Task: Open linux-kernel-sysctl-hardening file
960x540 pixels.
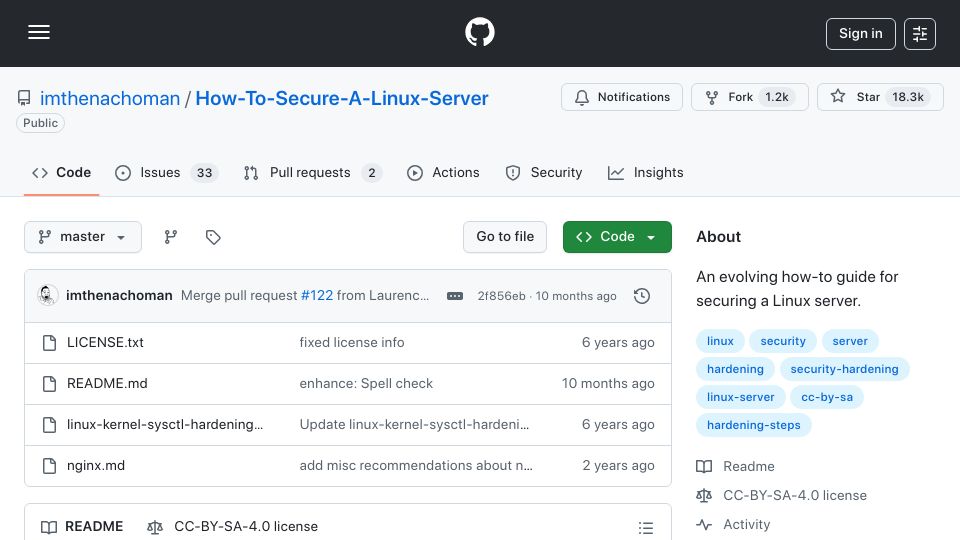Action: click(x=165, y=425)
